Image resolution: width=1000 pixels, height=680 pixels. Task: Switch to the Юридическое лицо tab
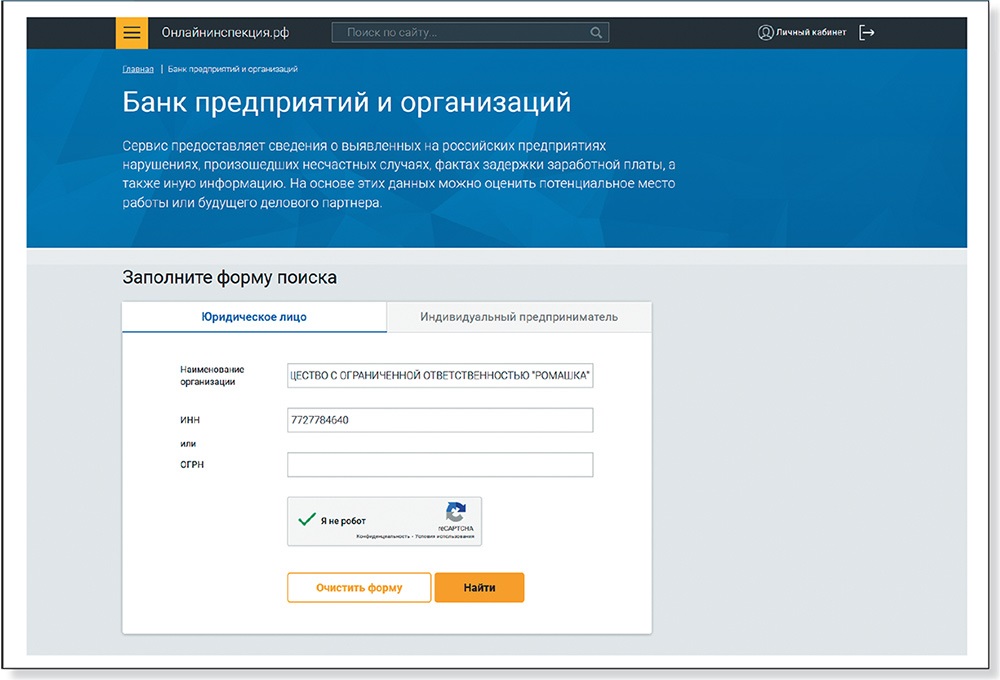click(x=254, y=317)
